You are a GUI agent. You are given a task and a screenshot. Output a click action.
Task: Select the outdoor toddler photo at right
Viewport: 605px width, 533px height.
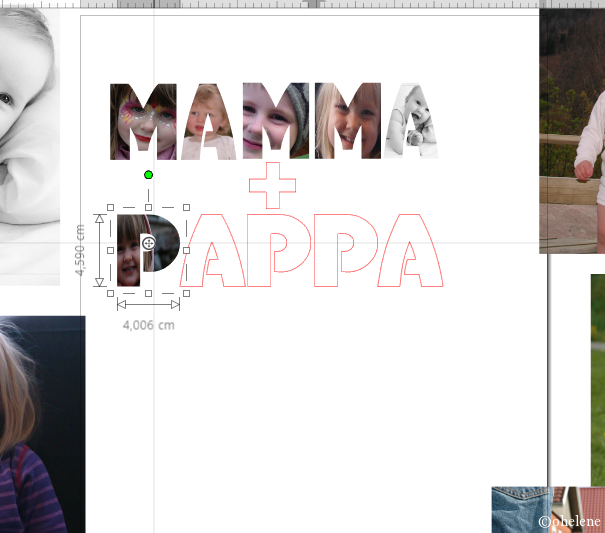(x=572, y=131)
